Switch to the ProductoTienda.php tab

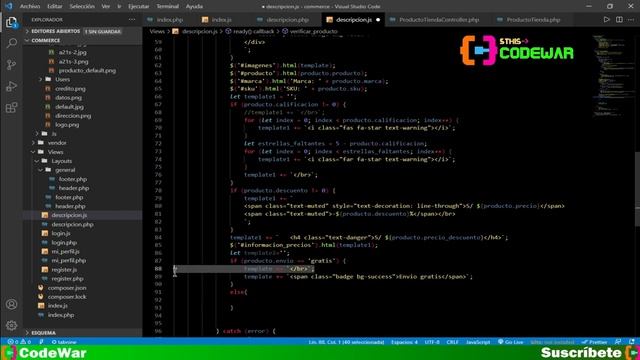[x=533, y=20]
